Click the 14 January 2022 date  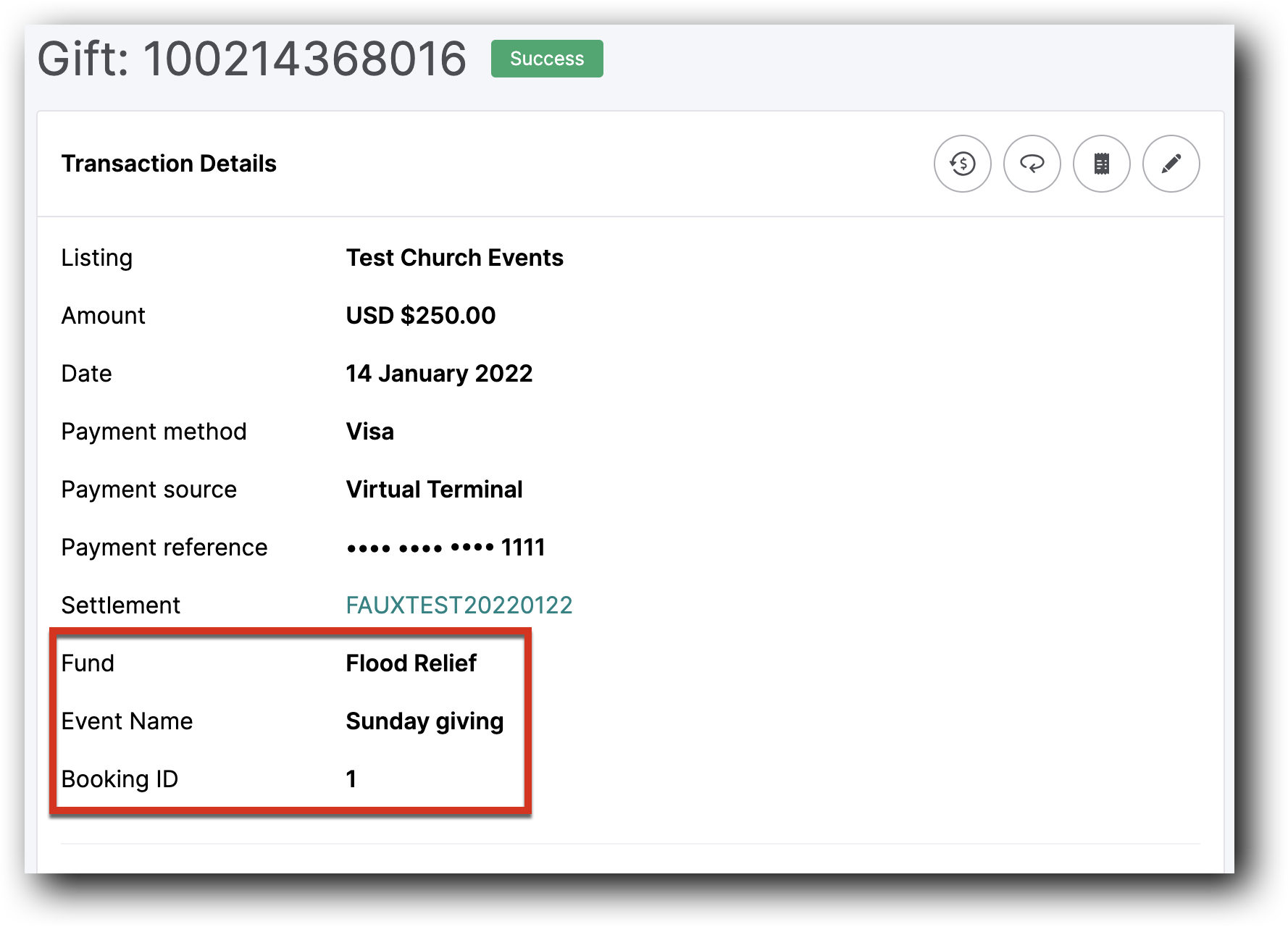pos(439,373)
